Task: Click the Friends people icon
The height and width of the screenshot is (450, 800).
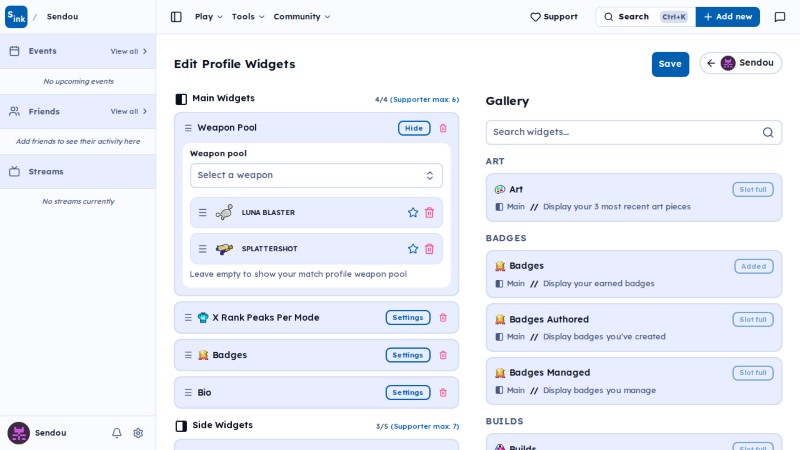Action: [14, 111]
